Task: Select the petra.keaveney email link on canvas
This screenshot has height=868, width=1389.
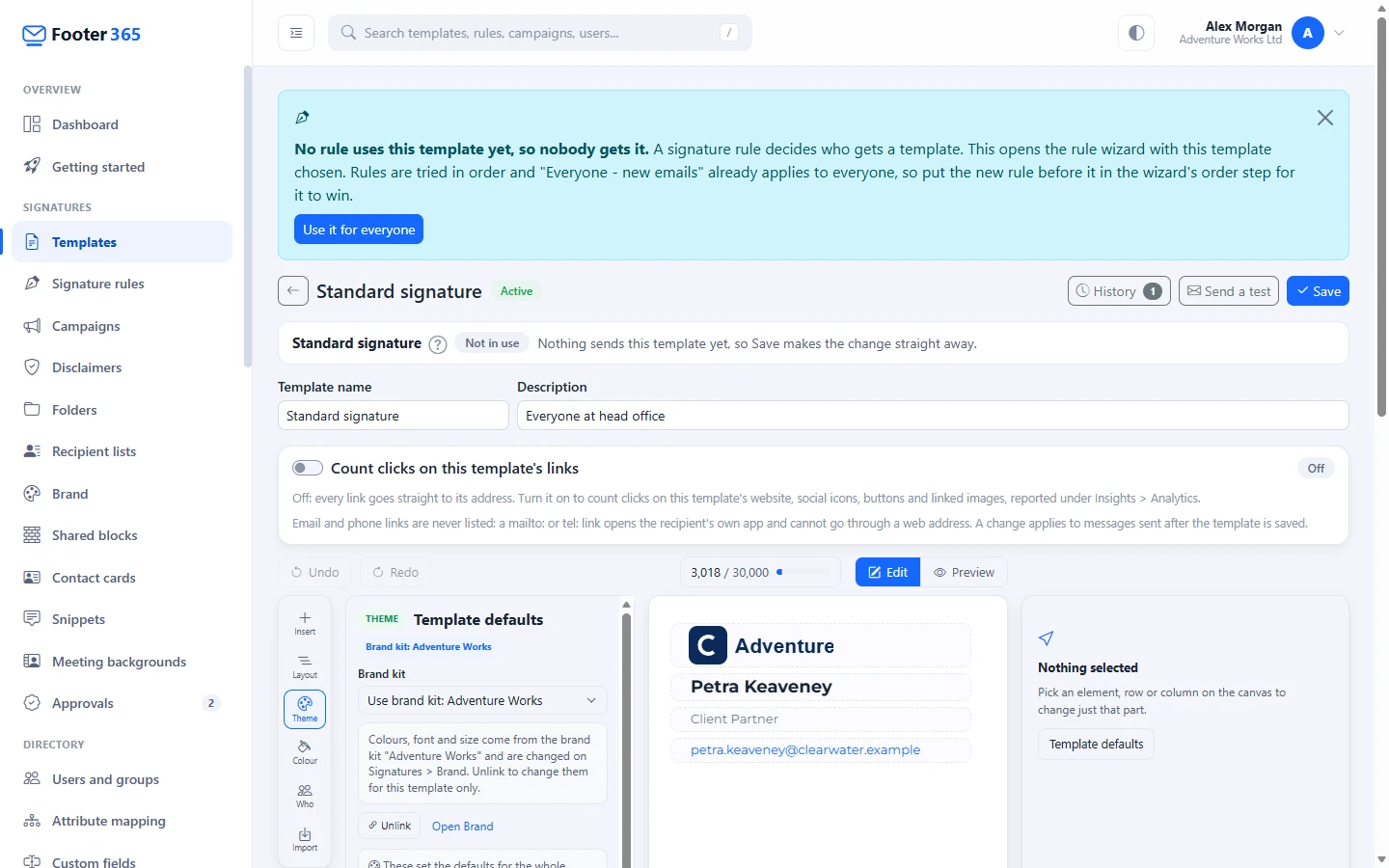Action: [821, 750]
